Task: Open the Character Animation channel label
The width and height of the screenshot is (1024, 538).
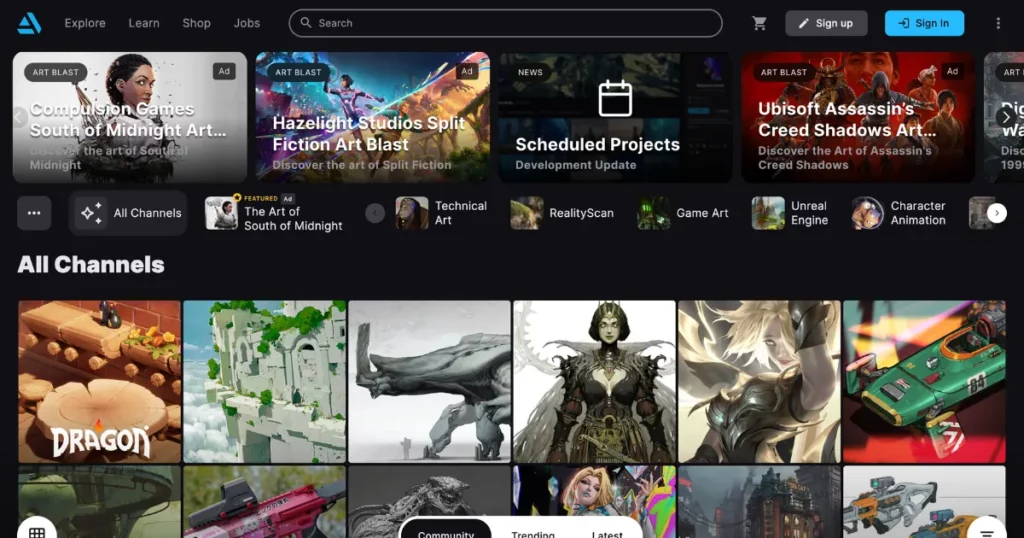Action: click(918, 213)
